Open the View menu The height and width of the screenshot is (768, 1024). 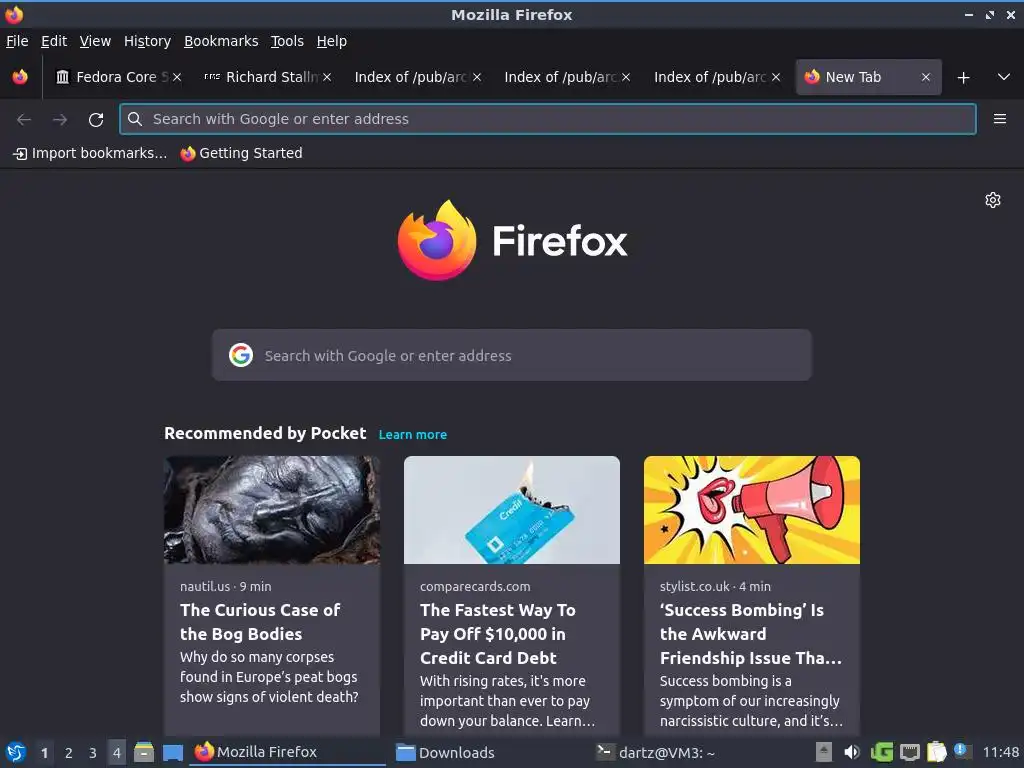click(x=95, y=41)
